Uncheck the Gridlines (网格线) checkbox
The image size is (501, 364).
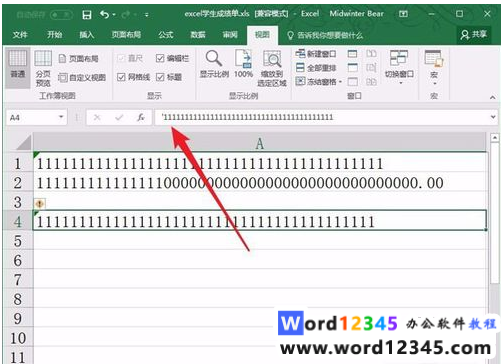click(121, 77)
